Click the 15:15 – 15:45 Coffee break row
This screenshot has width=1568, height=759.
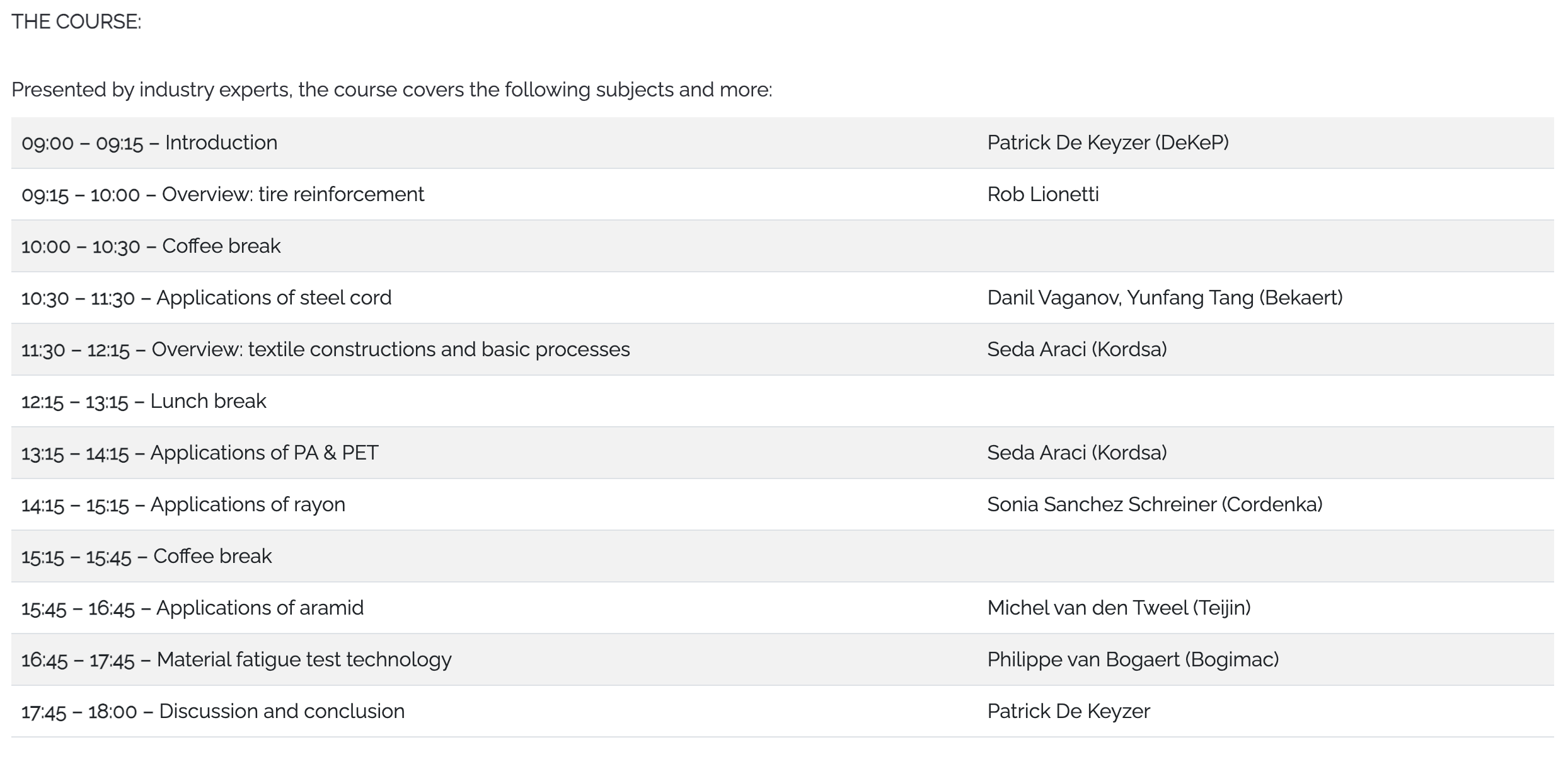pyautogui.click(x=783, y=556)
